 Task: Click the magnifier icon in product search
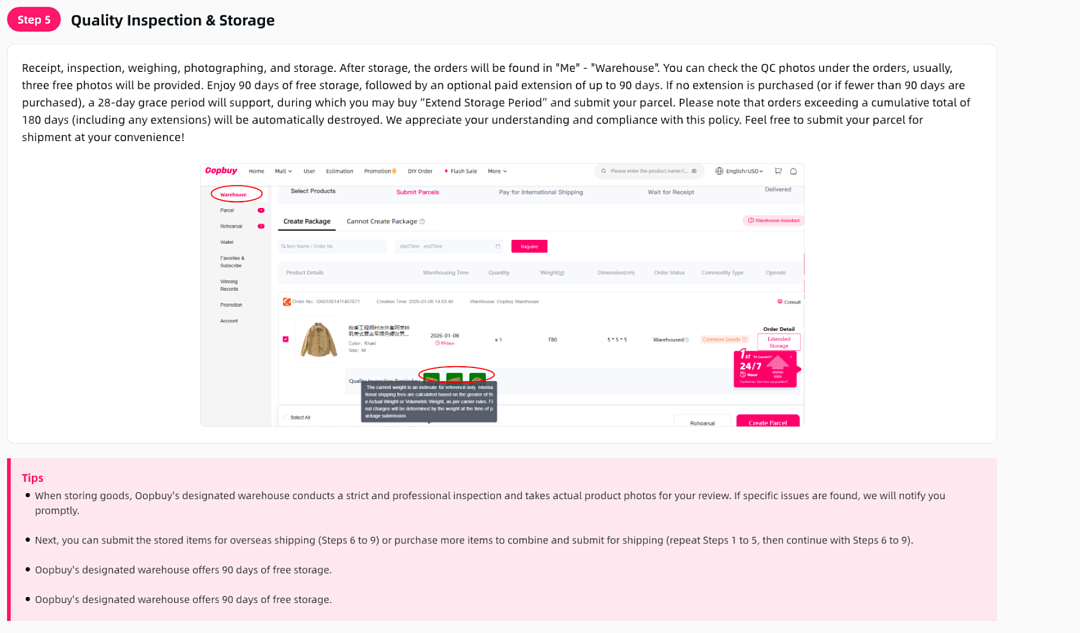coord(604,171)
